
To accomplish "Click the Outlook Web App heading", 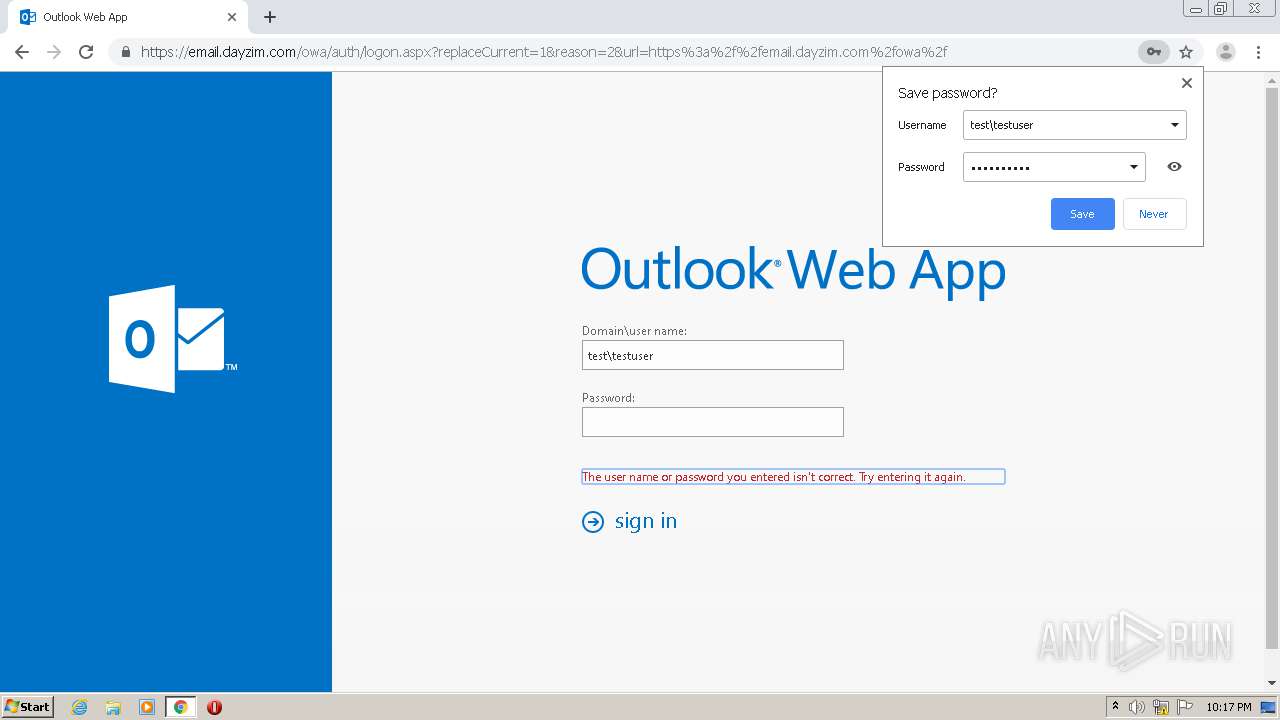I will pos(793,270).
